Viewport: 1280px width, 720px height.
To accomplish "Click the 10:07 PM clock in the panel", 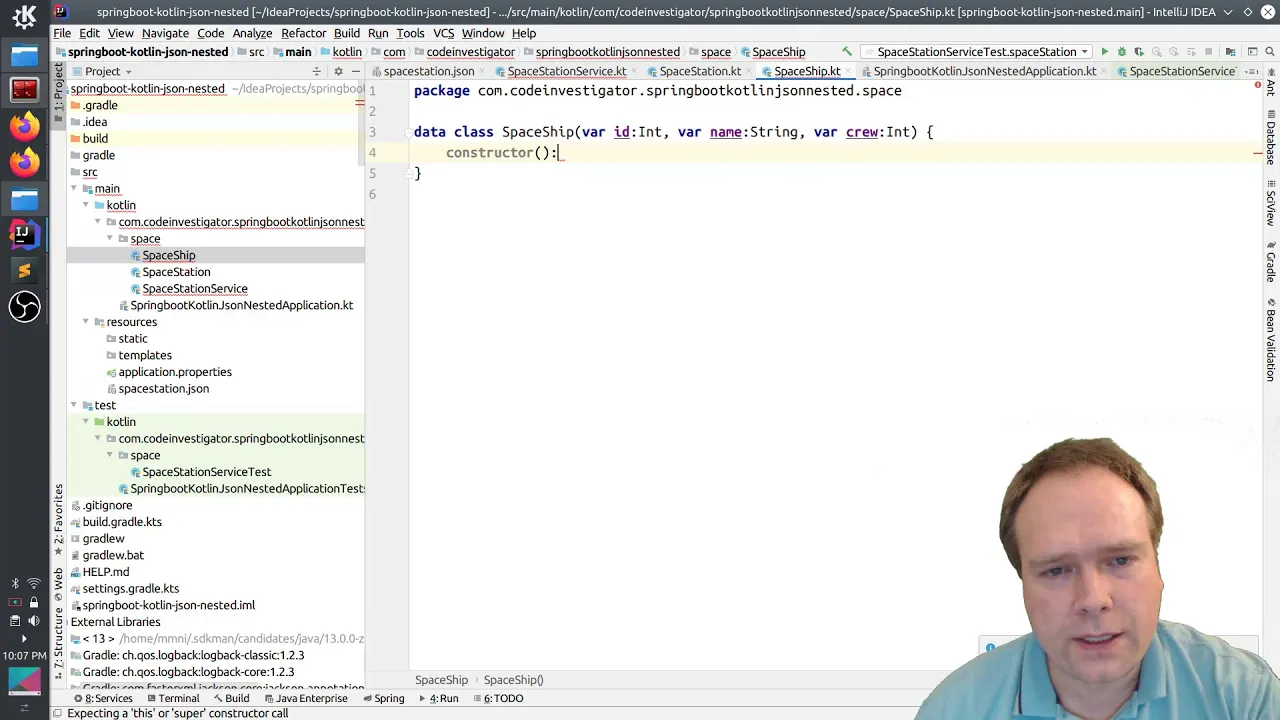I will 24,656.
